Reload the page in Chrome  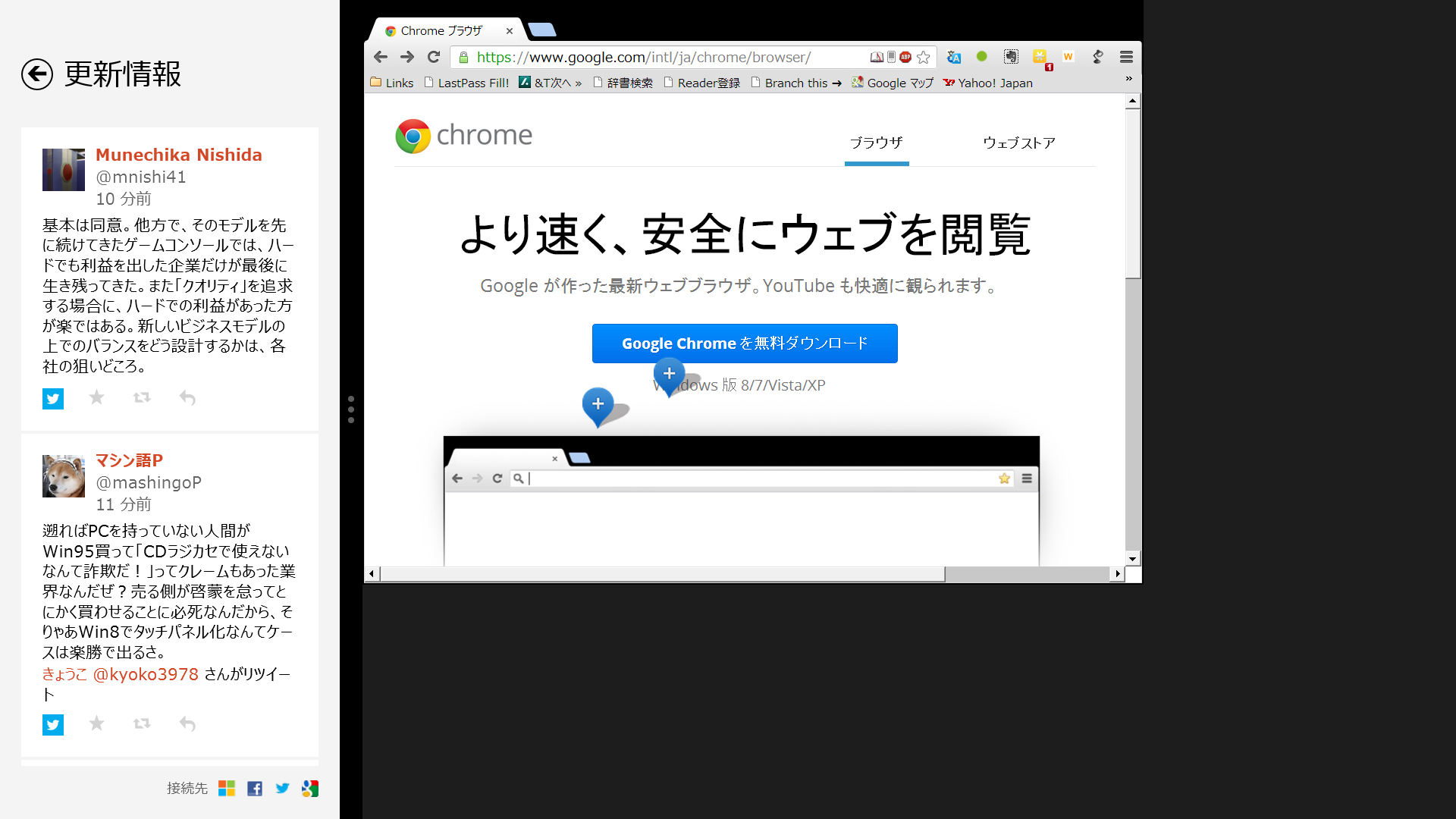point(434,57)
